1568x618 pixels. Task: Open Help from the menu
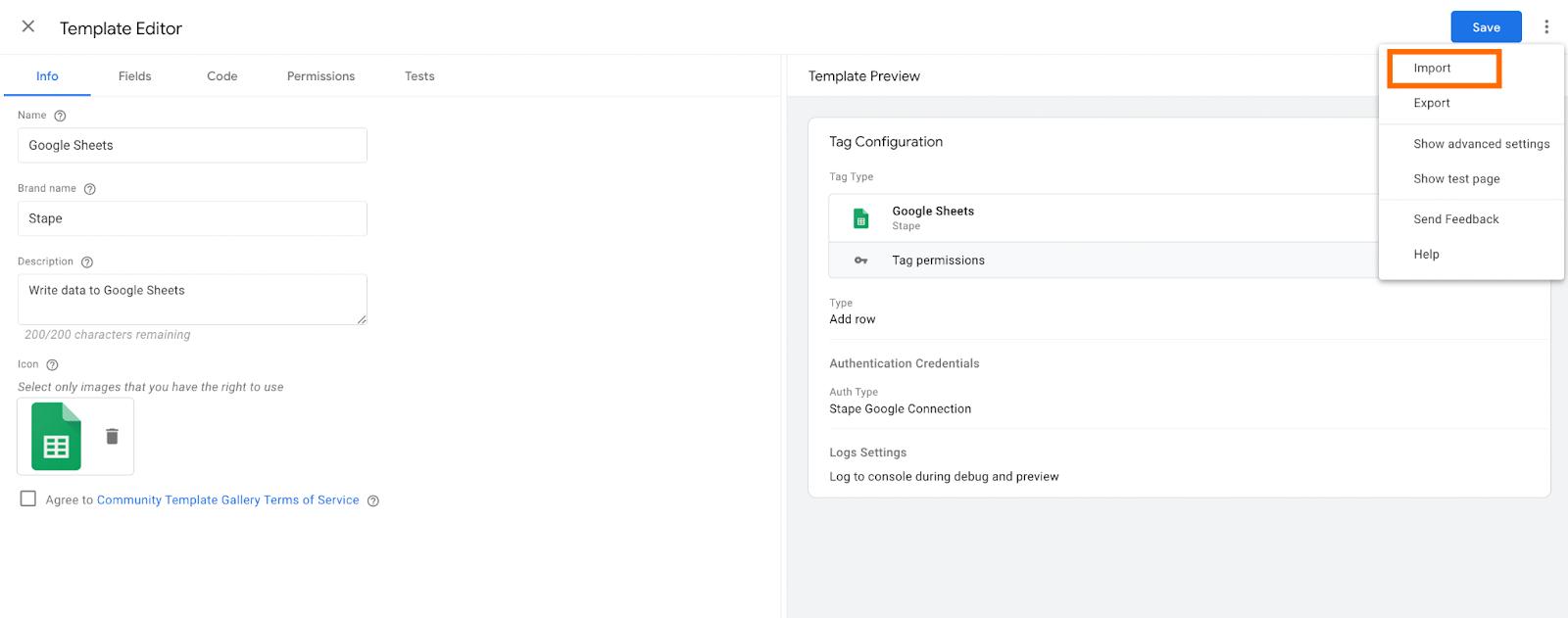tap(1471, 255)
